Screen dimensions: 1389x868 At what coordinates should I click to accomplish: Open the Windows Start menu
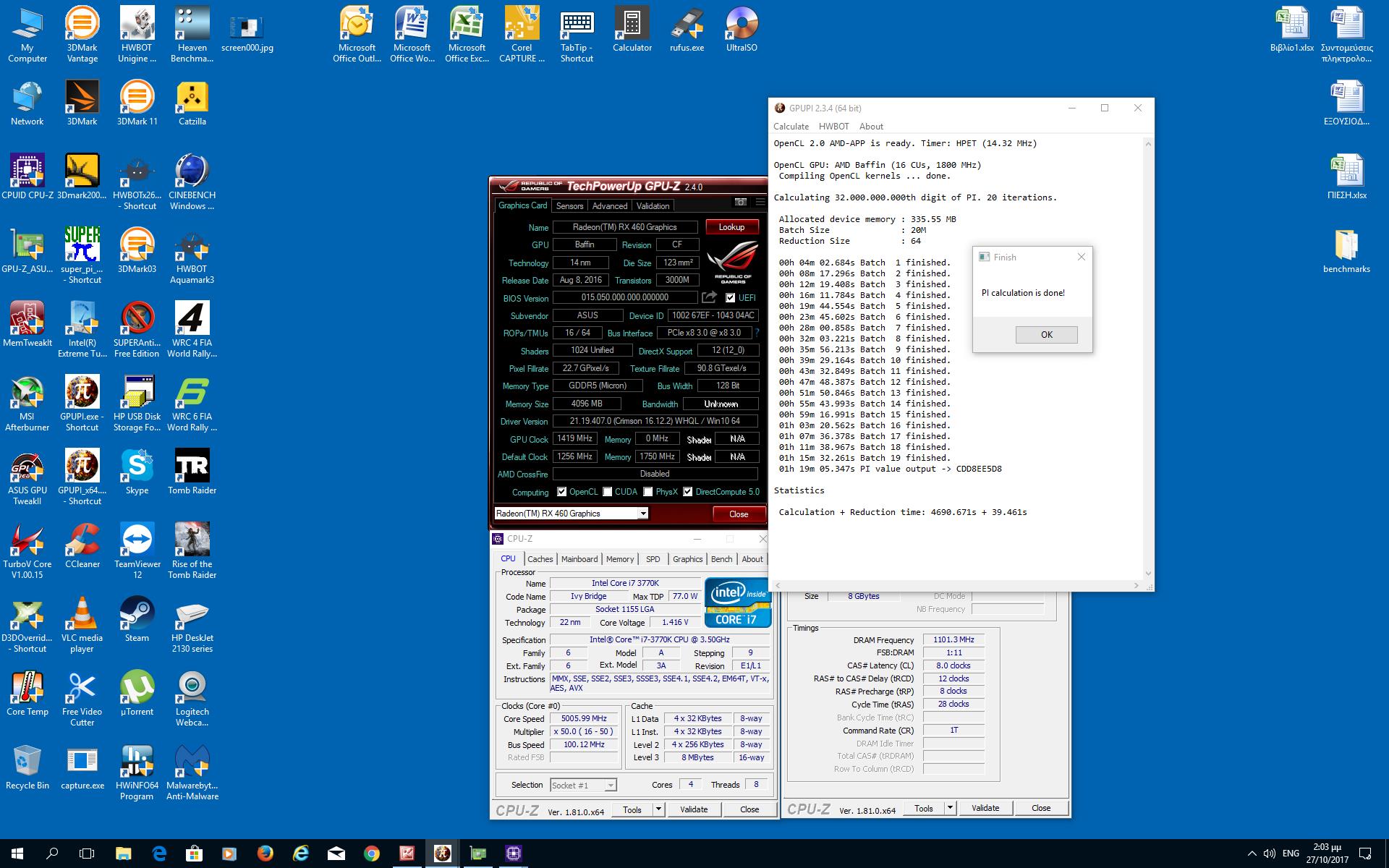coord(17,854)
